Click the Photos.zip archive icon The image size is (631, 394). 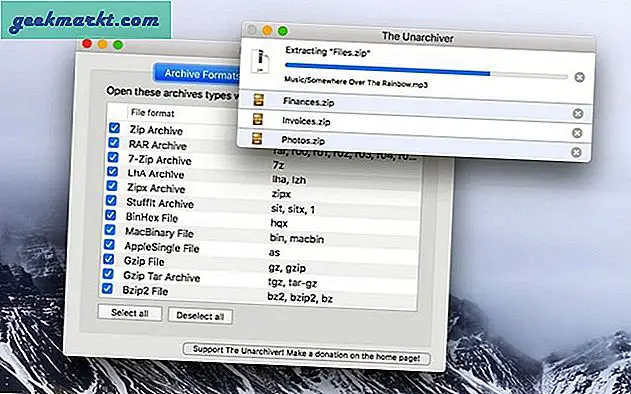point(257,138)
